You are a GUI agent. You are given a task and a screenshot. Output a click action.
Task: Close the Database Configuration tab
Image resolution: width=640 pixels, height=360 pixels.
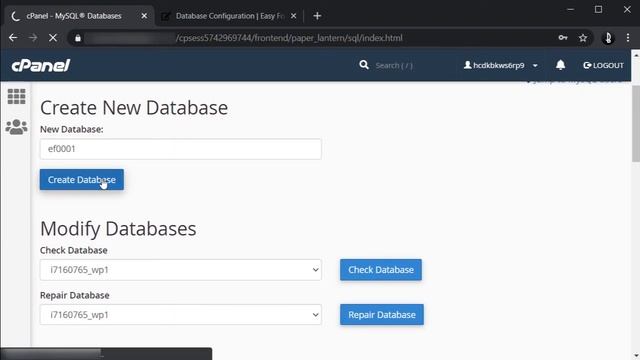click(293, 16)
